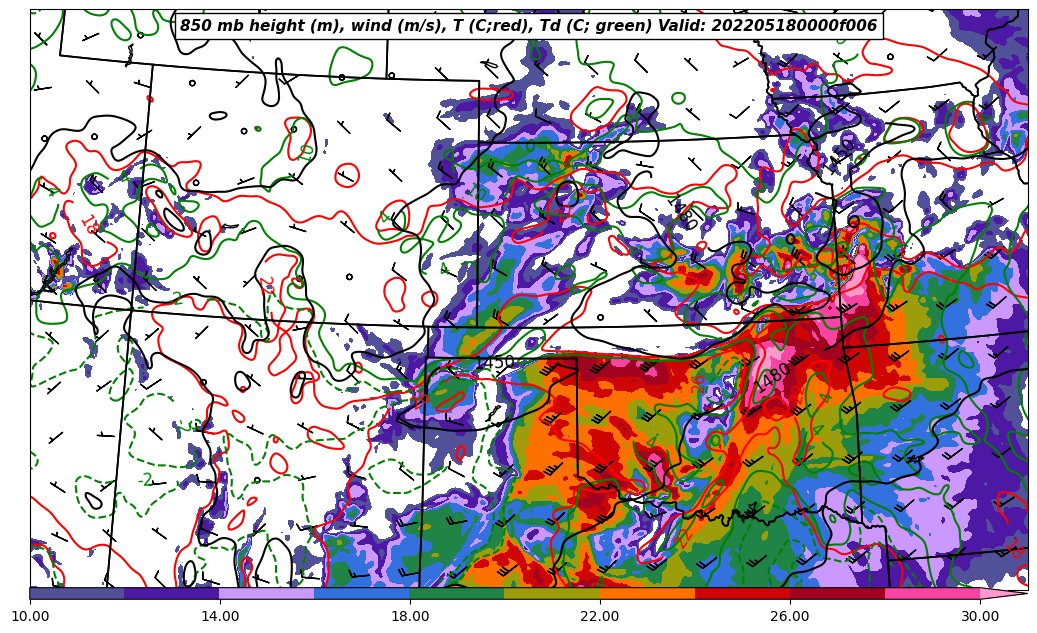Click the 10.00 colorbar tick label
The height and width of the screenshot is (633, 1037).
click(x=30, y=616)
